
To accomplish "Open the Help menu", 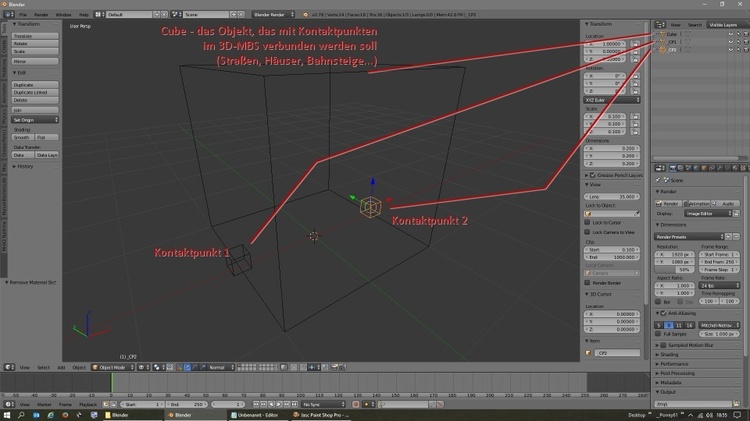I will click(84, 15).
